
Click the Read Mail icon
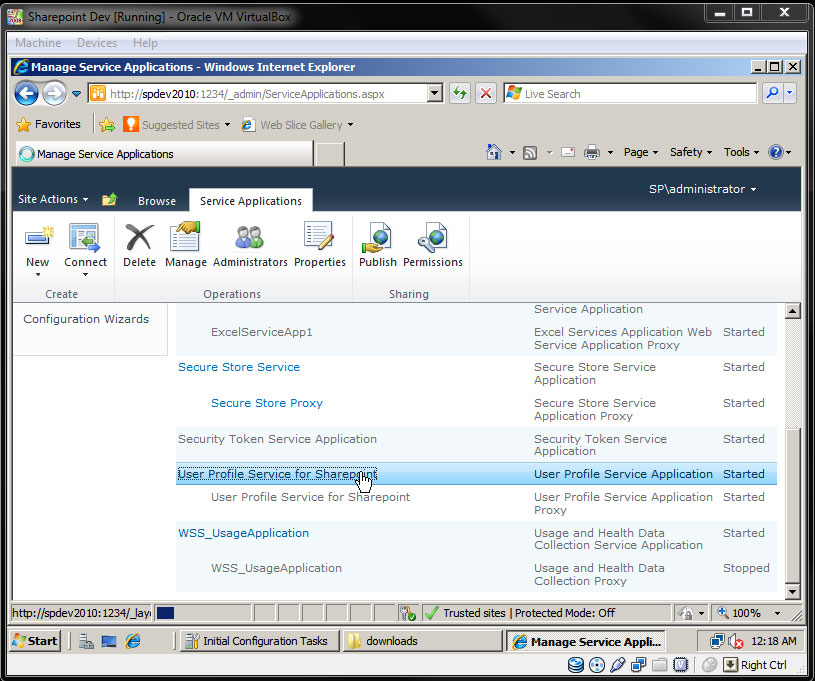(568, 152)
